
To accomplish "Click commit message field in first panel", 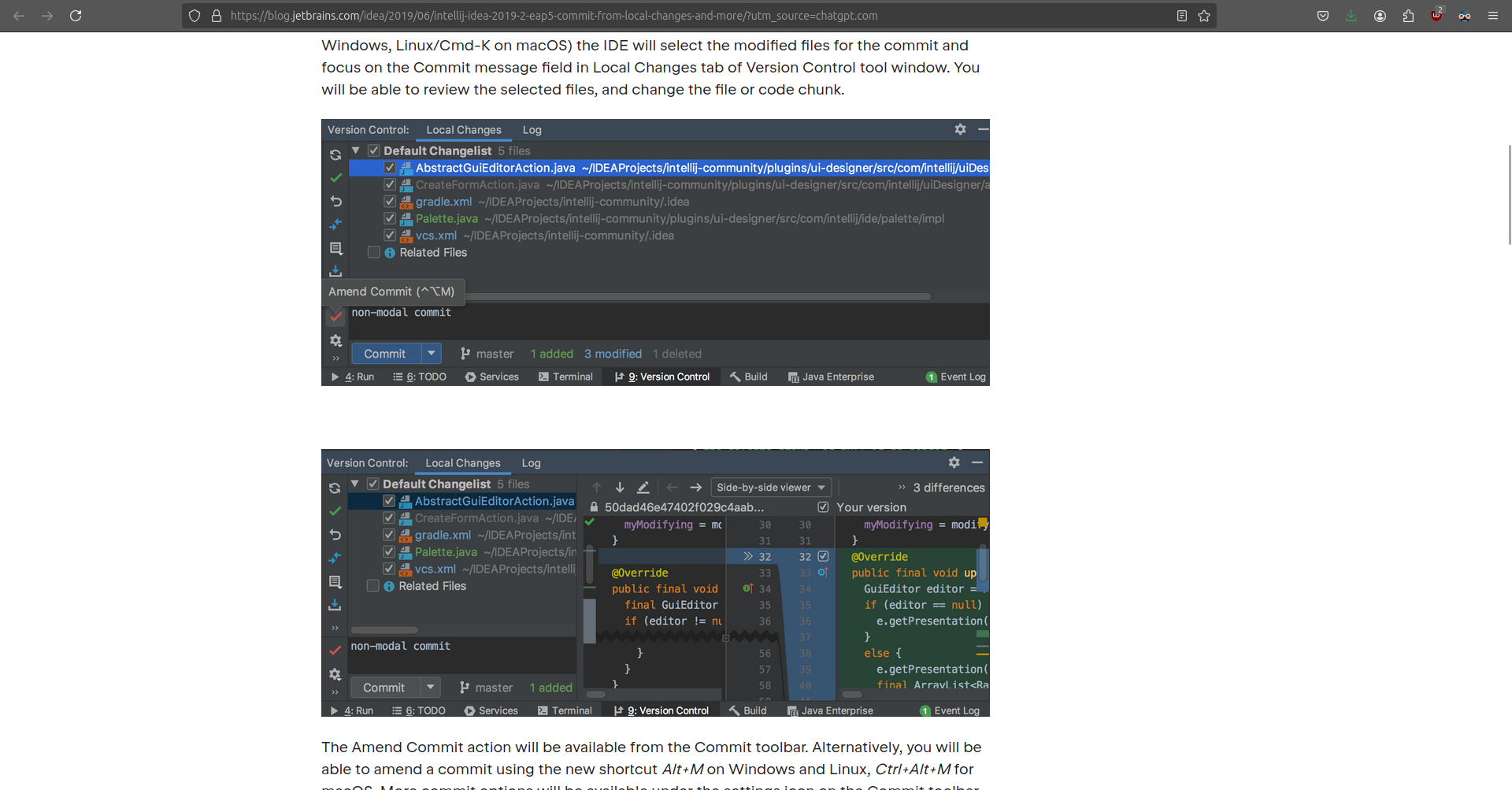I will [x=669, y=322].
